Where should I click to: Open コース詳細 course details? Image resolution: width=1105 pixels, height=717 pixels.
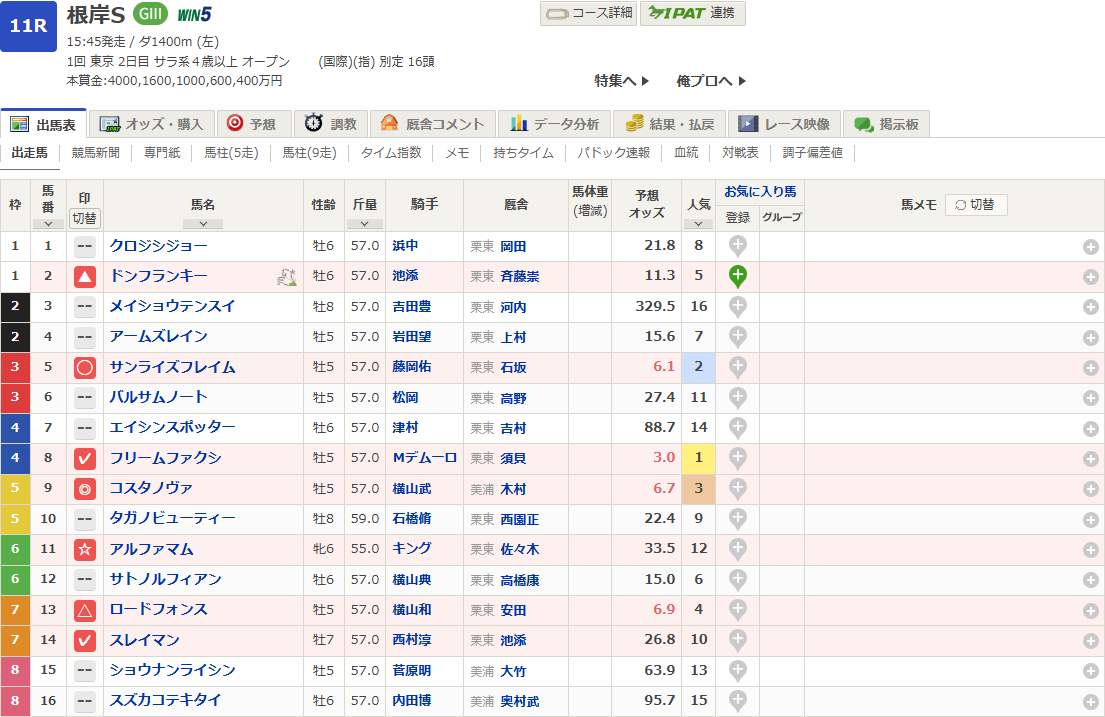click(x=588, y=13)
